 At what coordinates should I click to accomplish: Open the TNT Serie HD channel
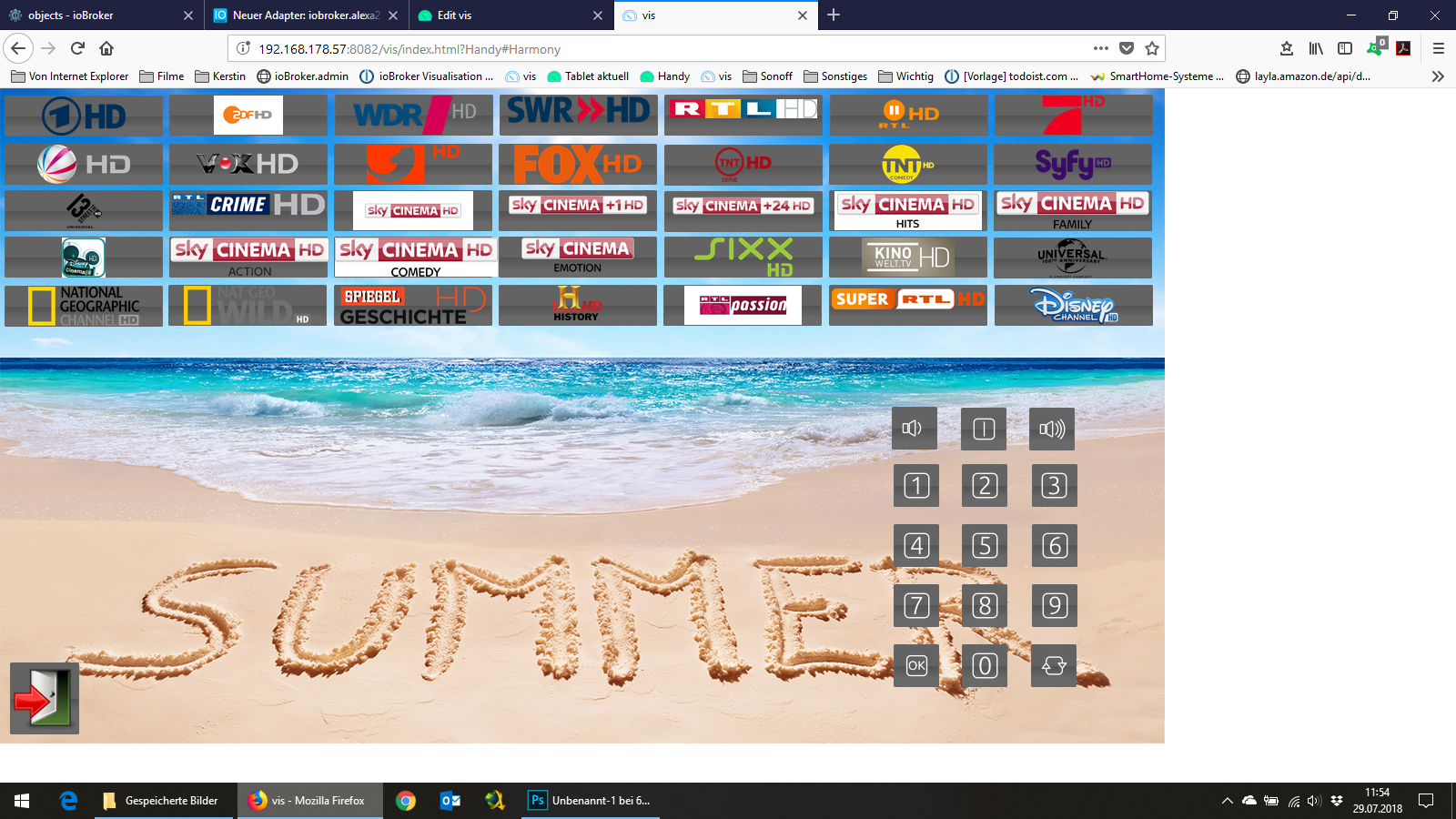[743, 164]
